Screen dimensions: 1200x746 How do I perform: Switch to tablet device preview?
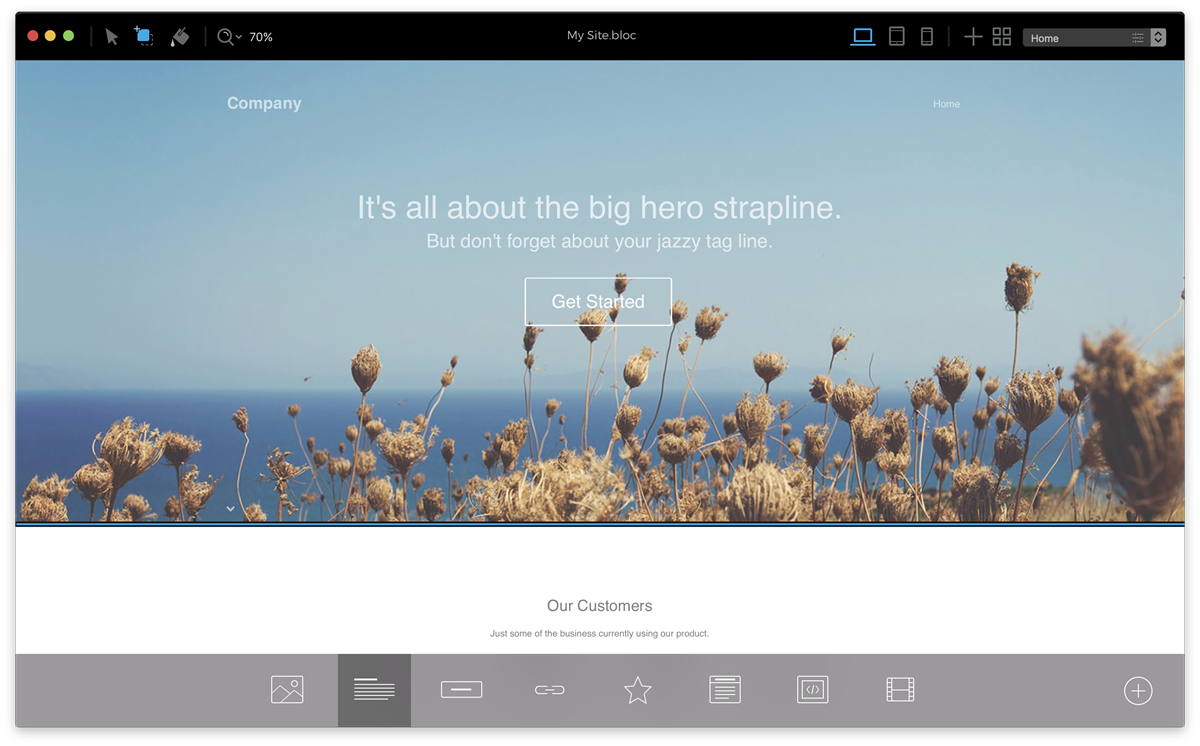(x=897, y=37)
